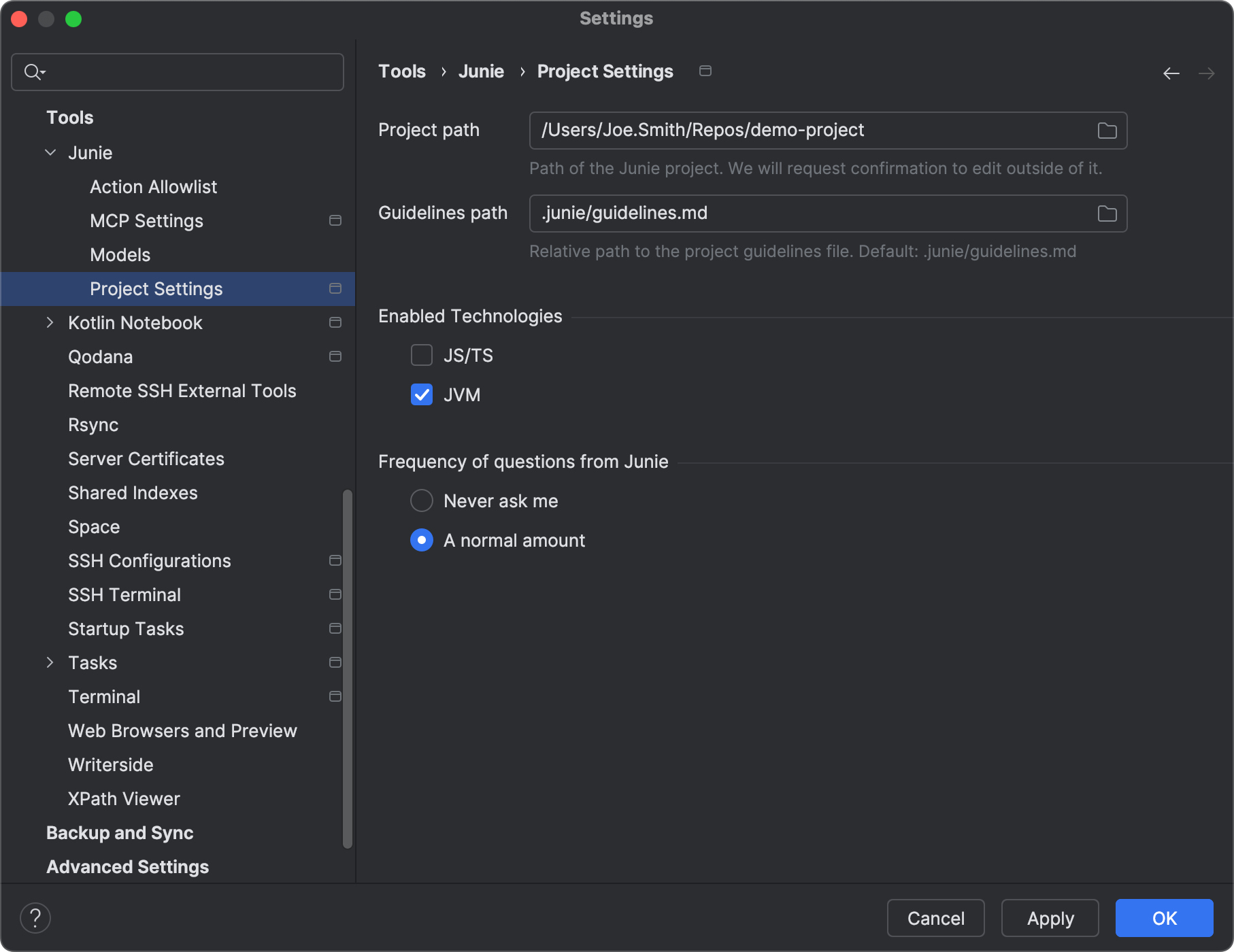Navigate back in settings history

(x=1171, y=73)
